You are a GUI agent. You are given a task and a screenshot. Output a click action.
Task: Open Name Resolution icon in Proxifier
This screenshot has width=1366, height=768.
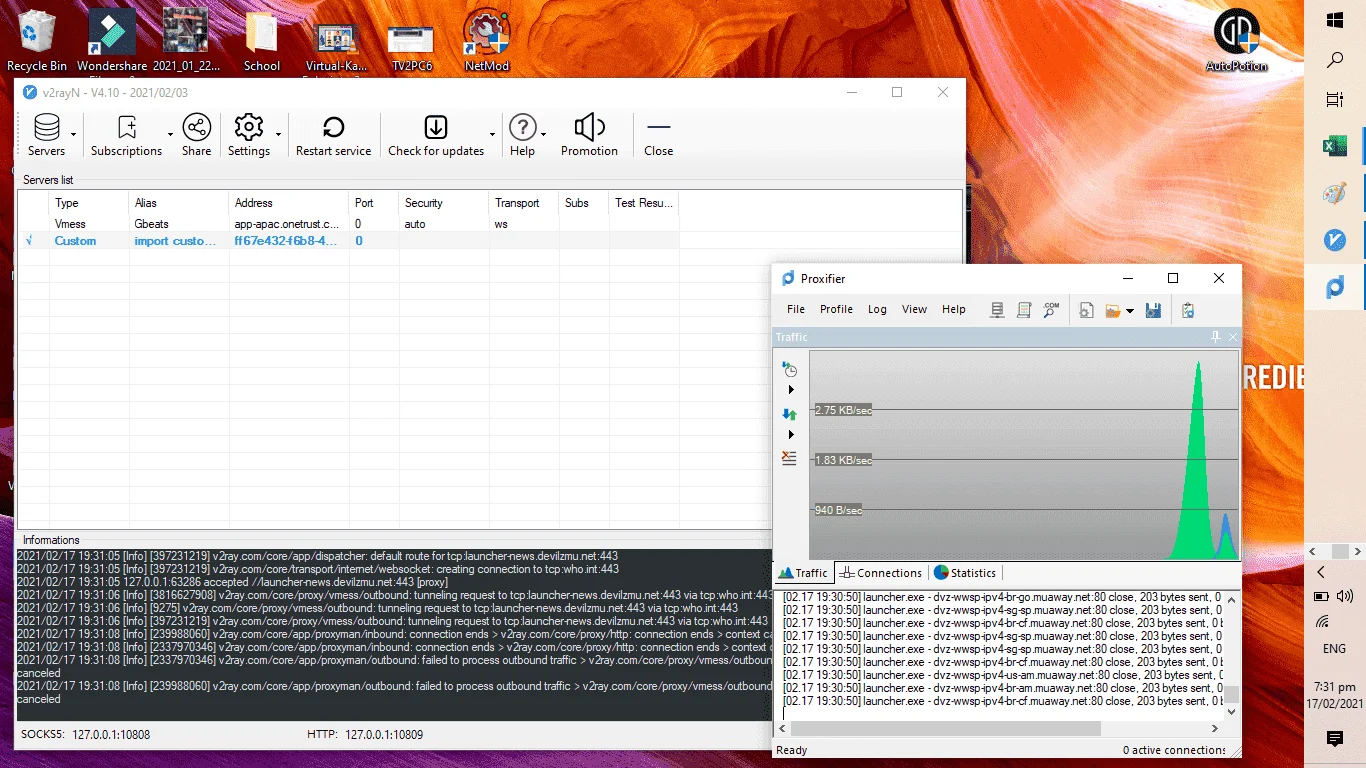click(1051, 310)
